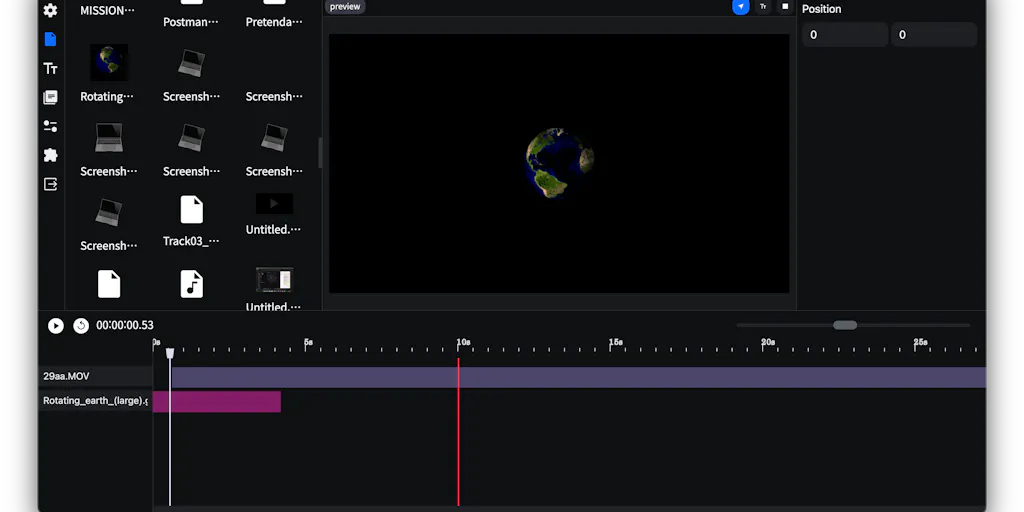
Task: Select the magenta Rotating_earth clip on timeline
Action: [x=217, y=402]
